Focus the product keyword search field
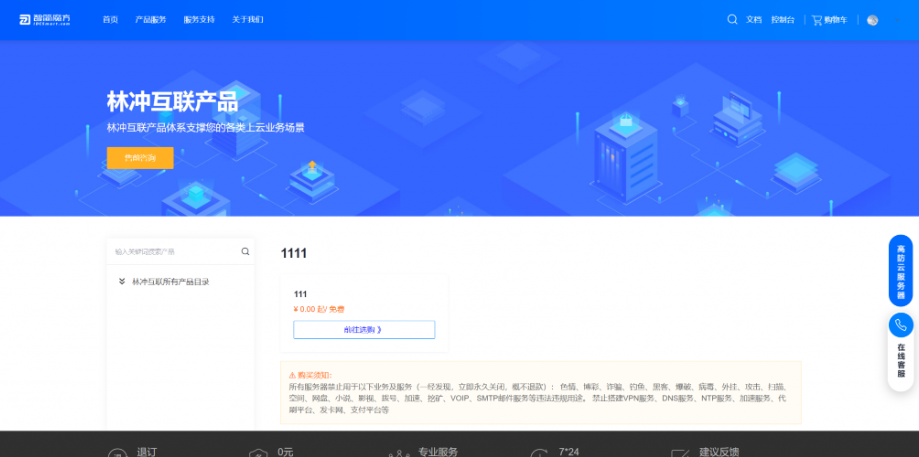Screen dimensions: 919x457 click(172, 251)
